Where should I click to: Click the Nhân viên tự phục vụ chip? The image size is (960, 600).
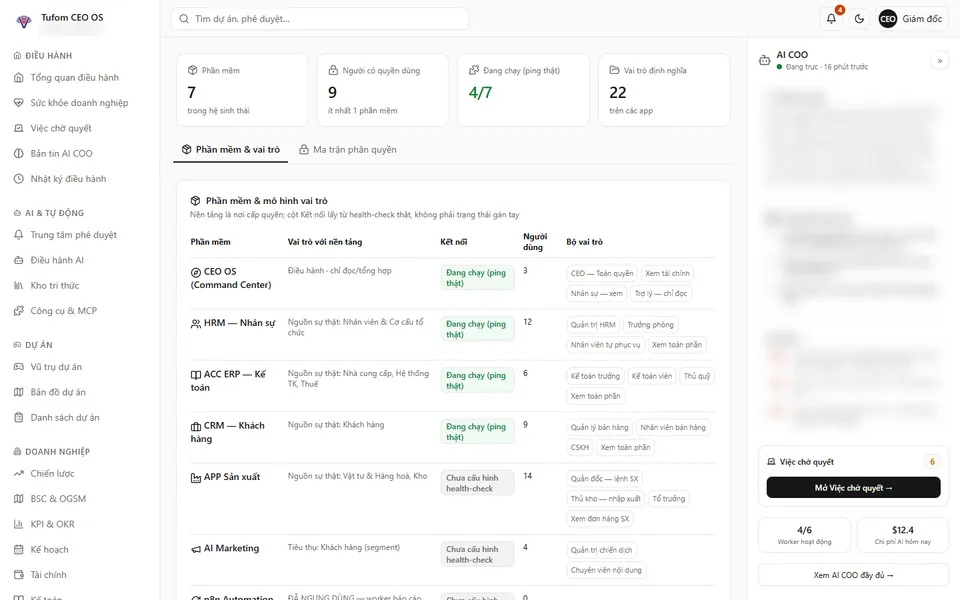(x=605, y=345)
